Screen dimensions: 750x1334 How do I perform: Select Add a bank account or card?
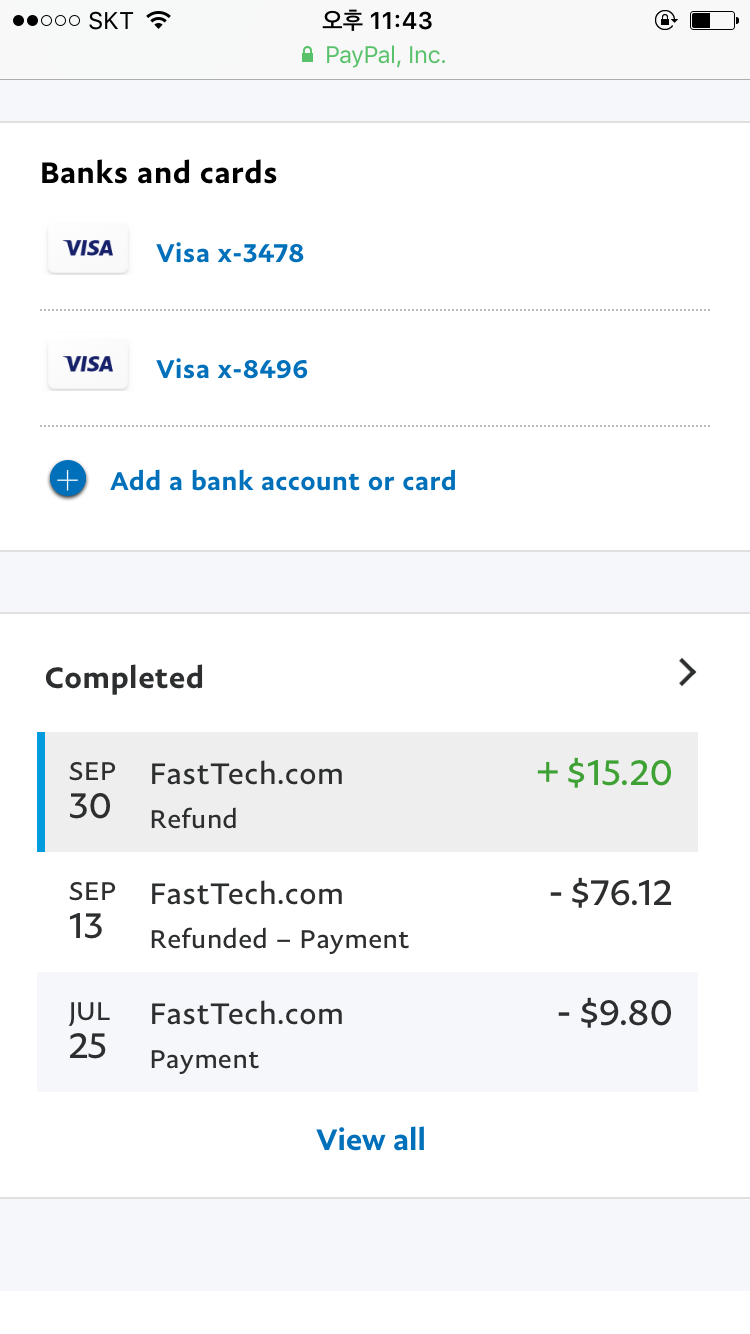coord(283,481)
